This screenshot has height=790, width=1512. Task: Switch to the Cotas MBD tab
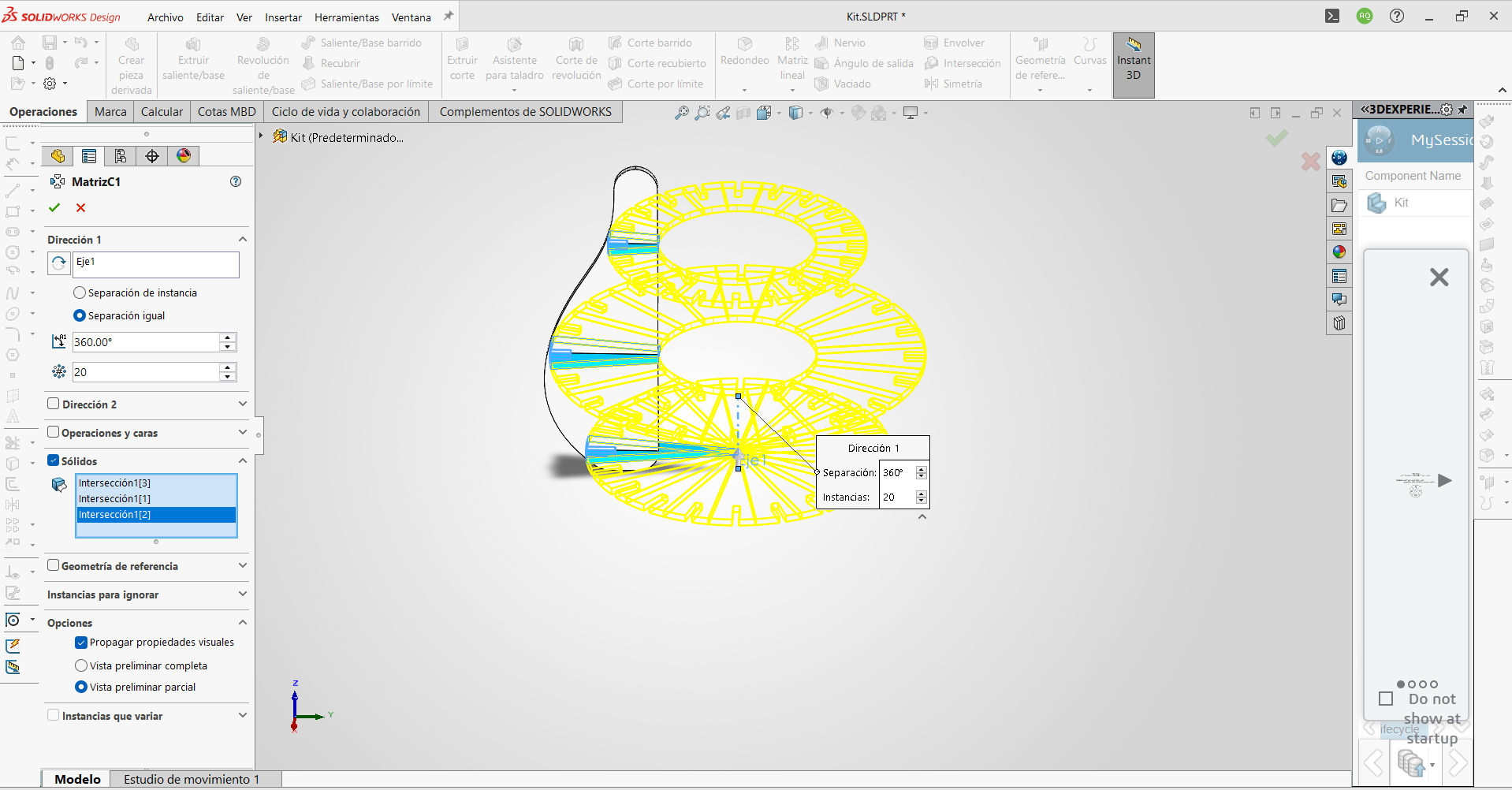click(227, 112)
